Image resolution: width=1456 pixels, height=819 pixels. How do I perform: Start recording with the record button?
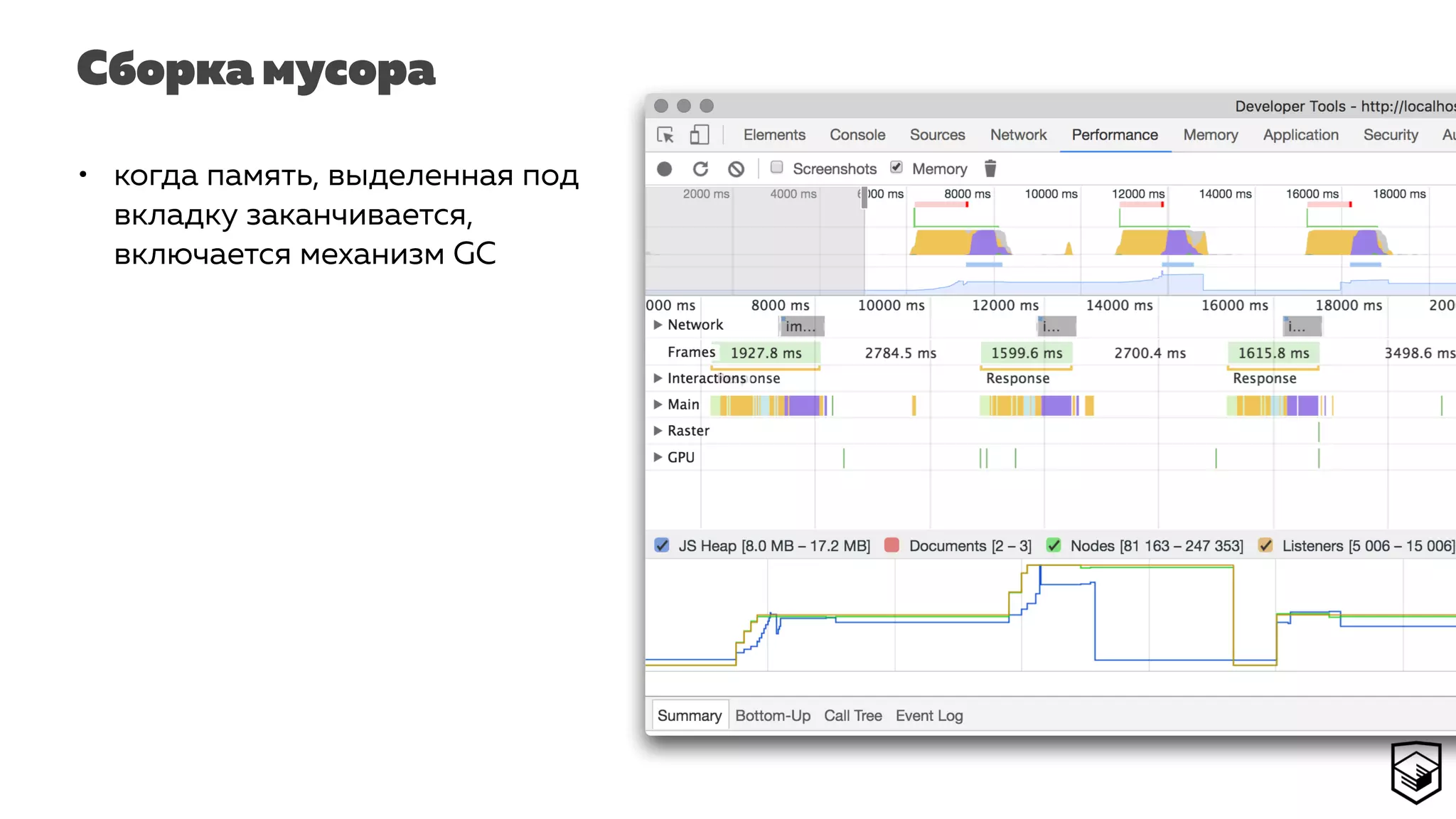pos(665,168)
